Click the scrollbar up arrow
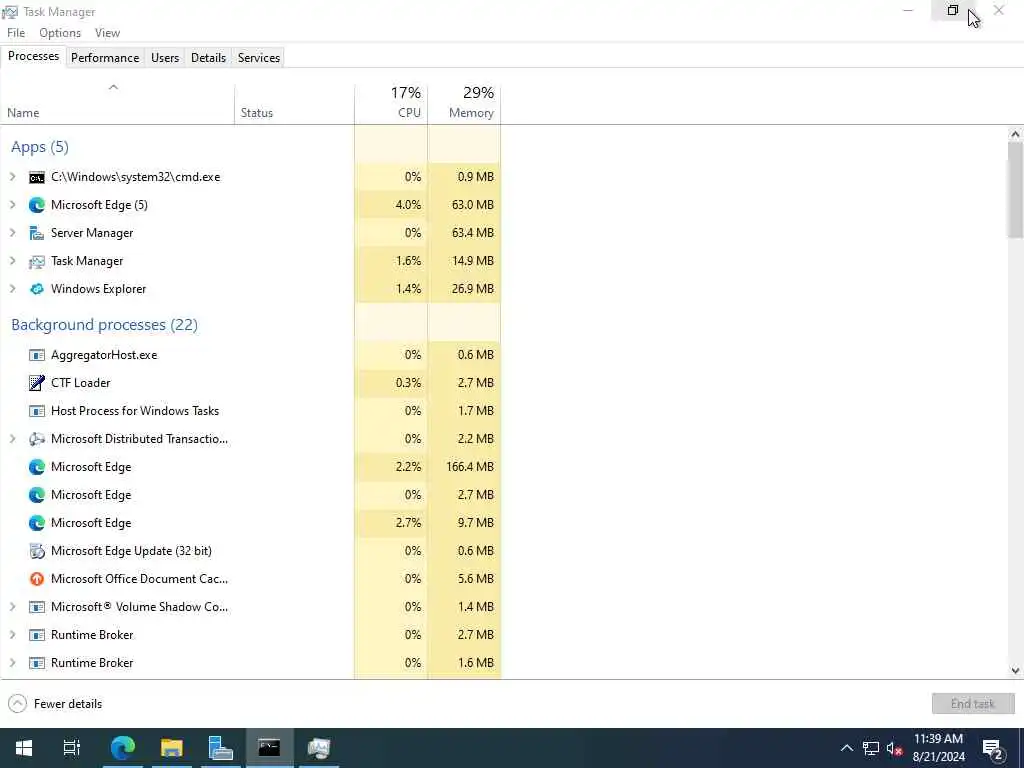Image resolution: width=1024 pixels, height=768 pixels. pyautogui.click(x=1015, y=135)
